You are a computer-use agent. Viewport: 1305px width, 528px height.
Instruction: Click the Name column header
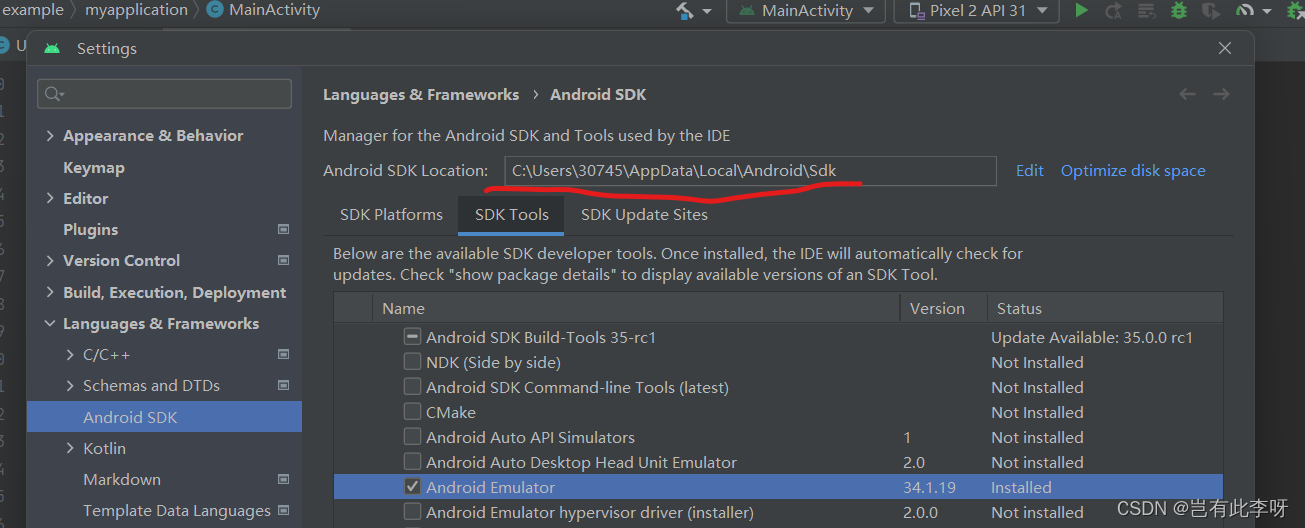[x=636, y=308]
